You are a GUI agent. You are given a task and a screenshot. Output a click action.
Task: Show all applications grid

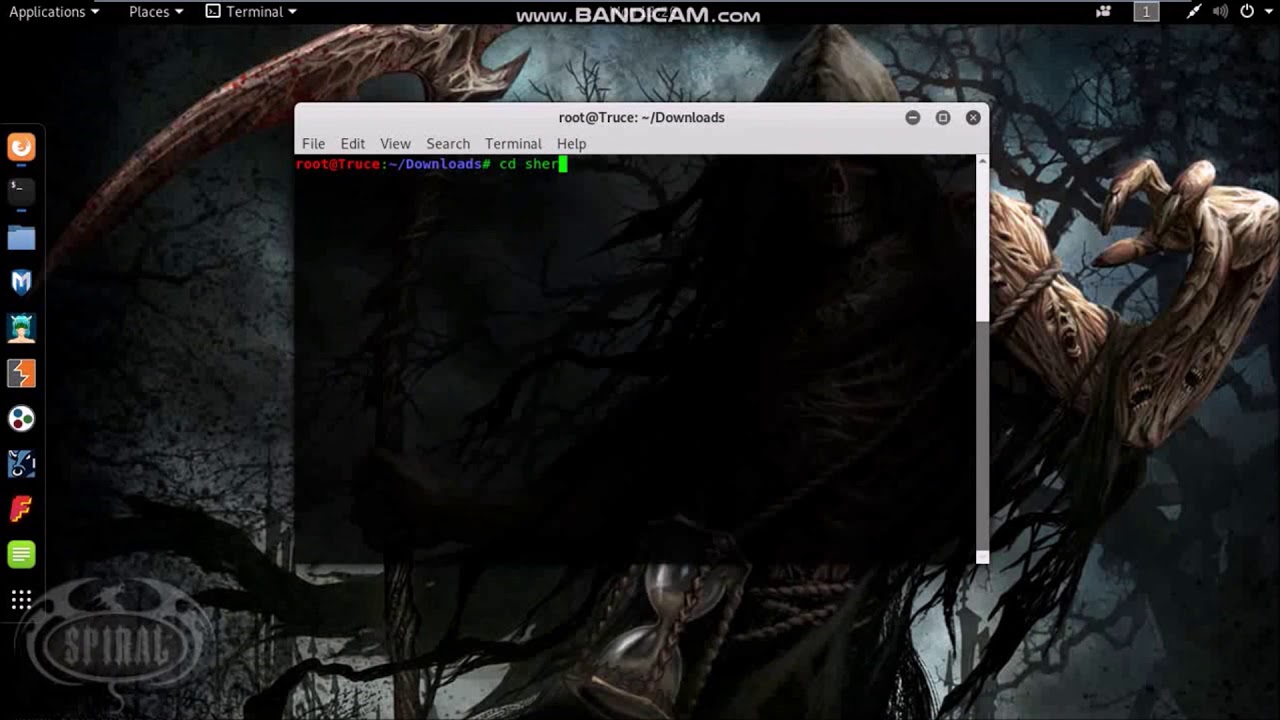(21, 600)
